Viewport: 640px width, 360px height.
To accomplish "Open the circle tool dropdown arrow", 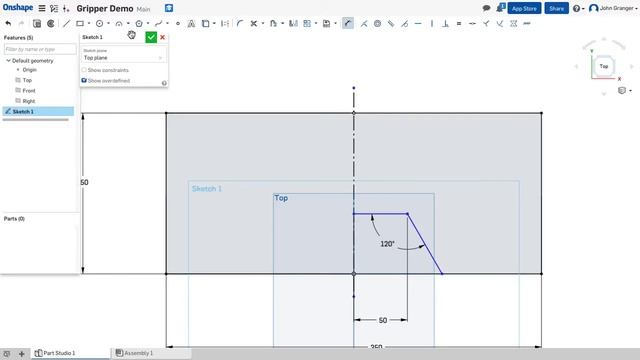I will pos(108,24).
